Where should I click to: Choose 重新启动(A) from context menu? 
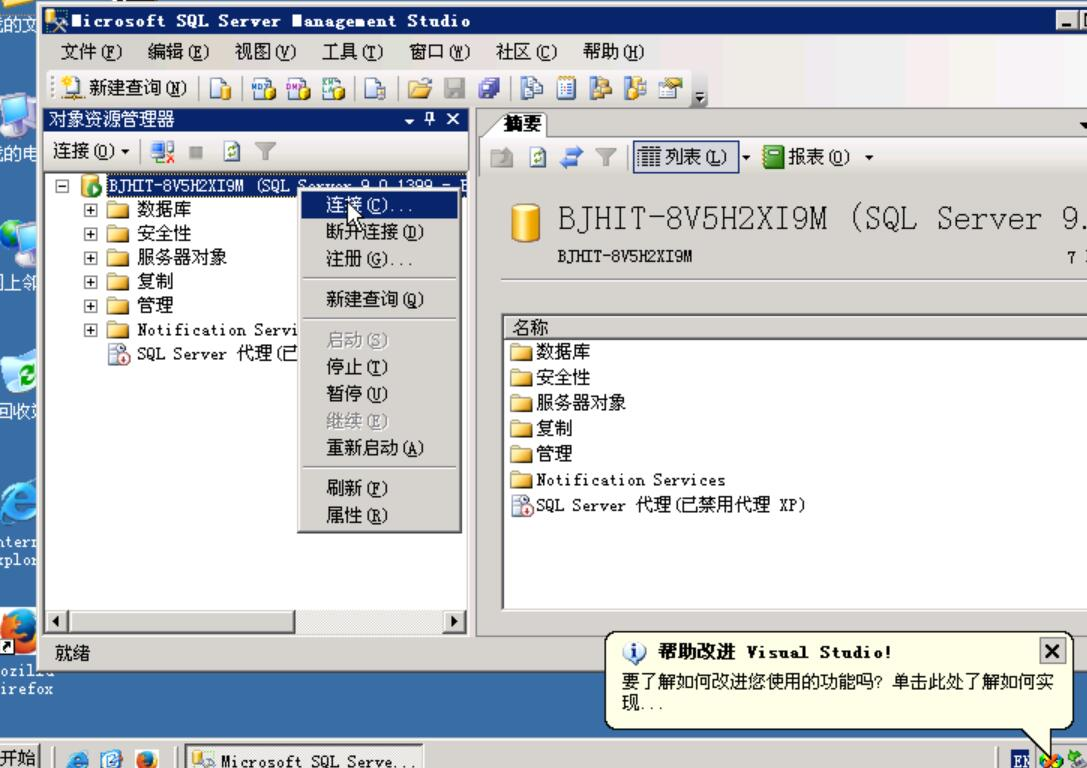click(379, 448)
